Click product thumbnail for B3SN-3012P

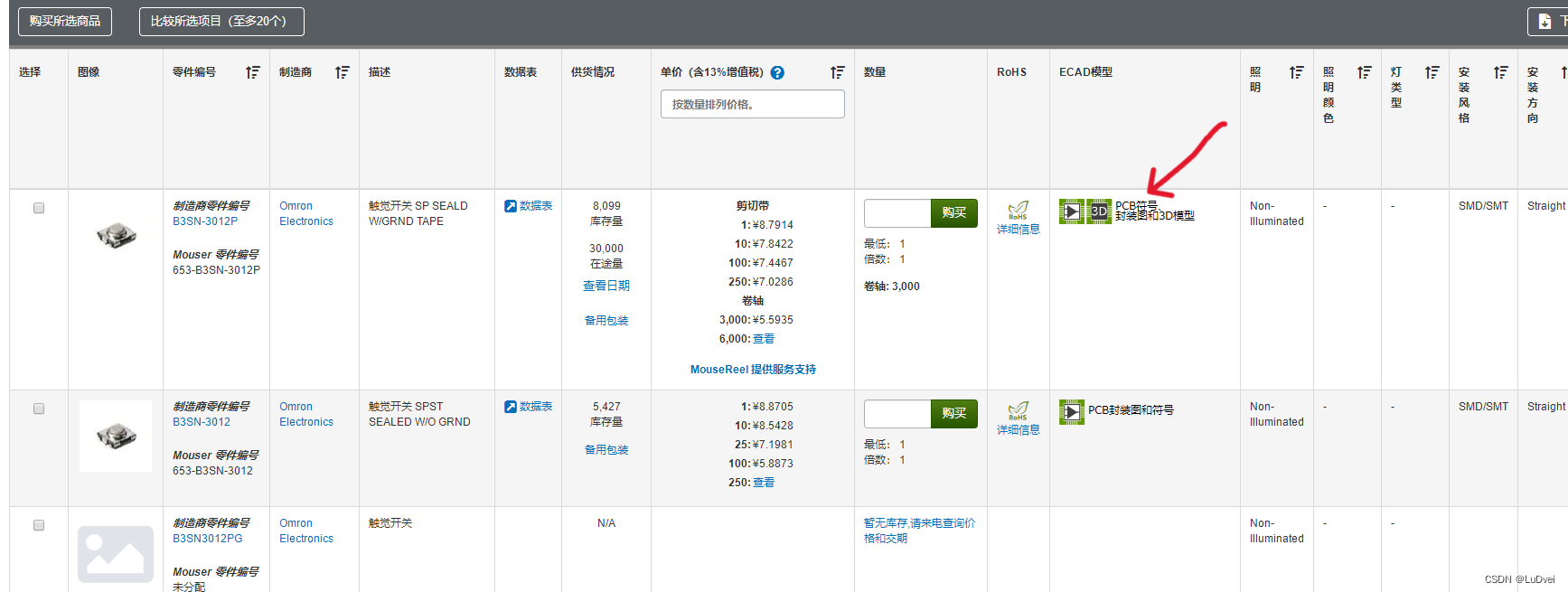click(x=116, y=235)
